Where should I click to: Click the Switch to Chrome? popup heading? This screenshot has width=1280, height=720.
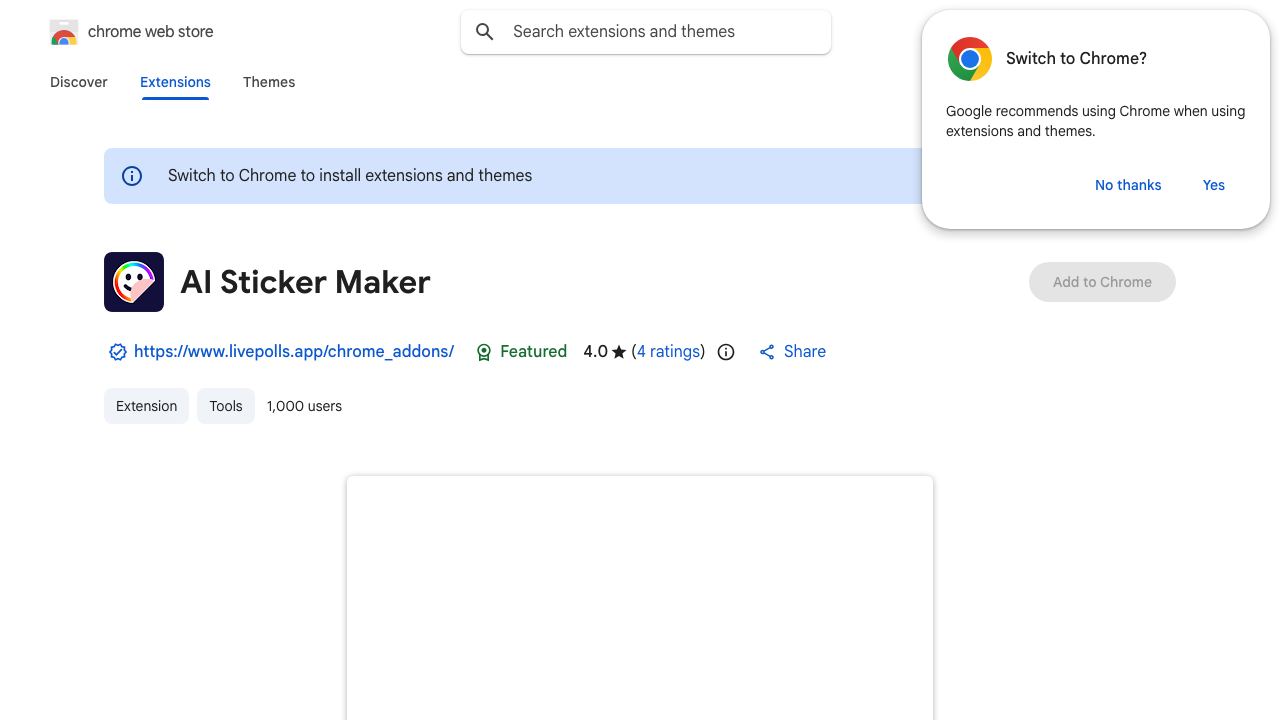1076,59
